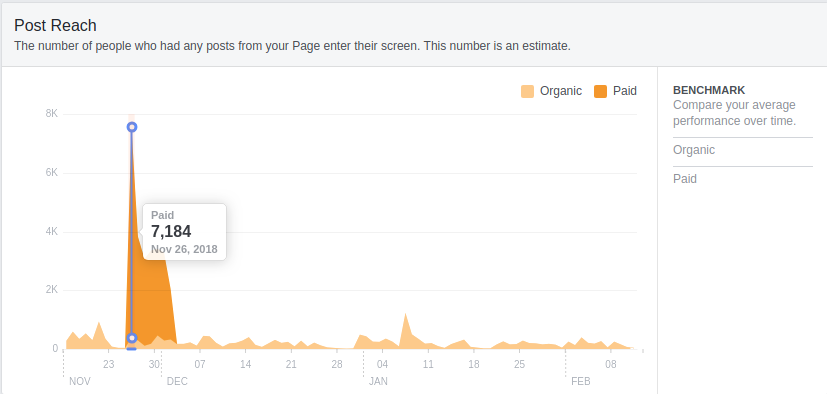Screen dimensions: 827x394
Task: Click the top blue data point marker
Action: (x=132, y=127)
